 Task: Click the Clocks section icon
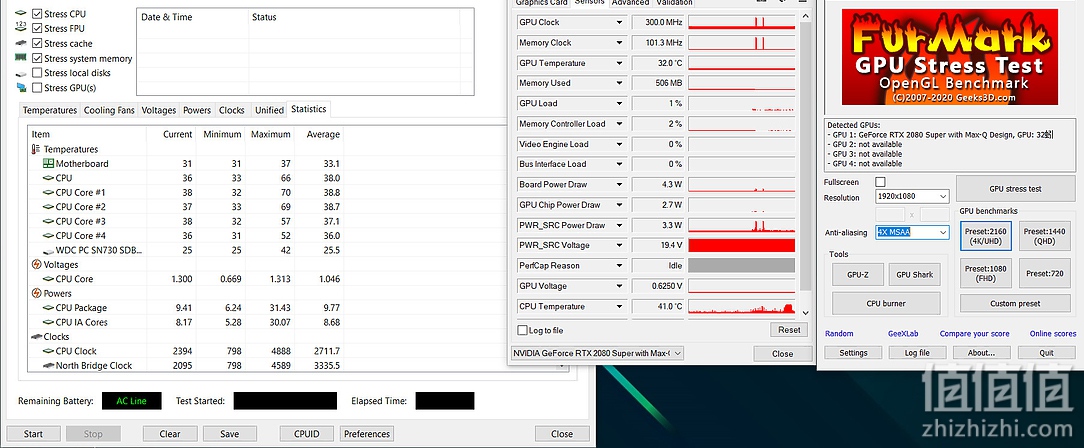37,337
